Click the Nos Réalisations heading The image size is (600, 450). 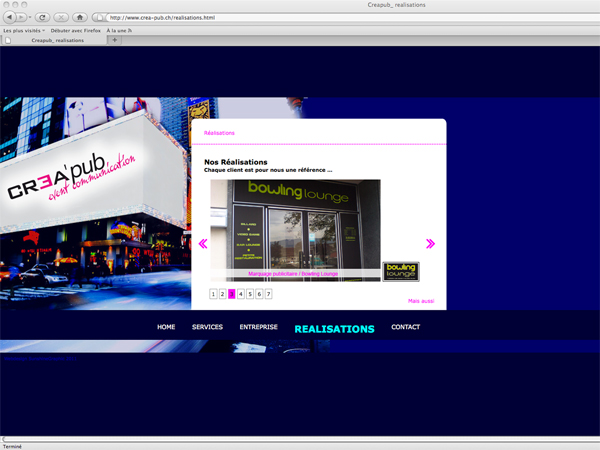[236, 162]
